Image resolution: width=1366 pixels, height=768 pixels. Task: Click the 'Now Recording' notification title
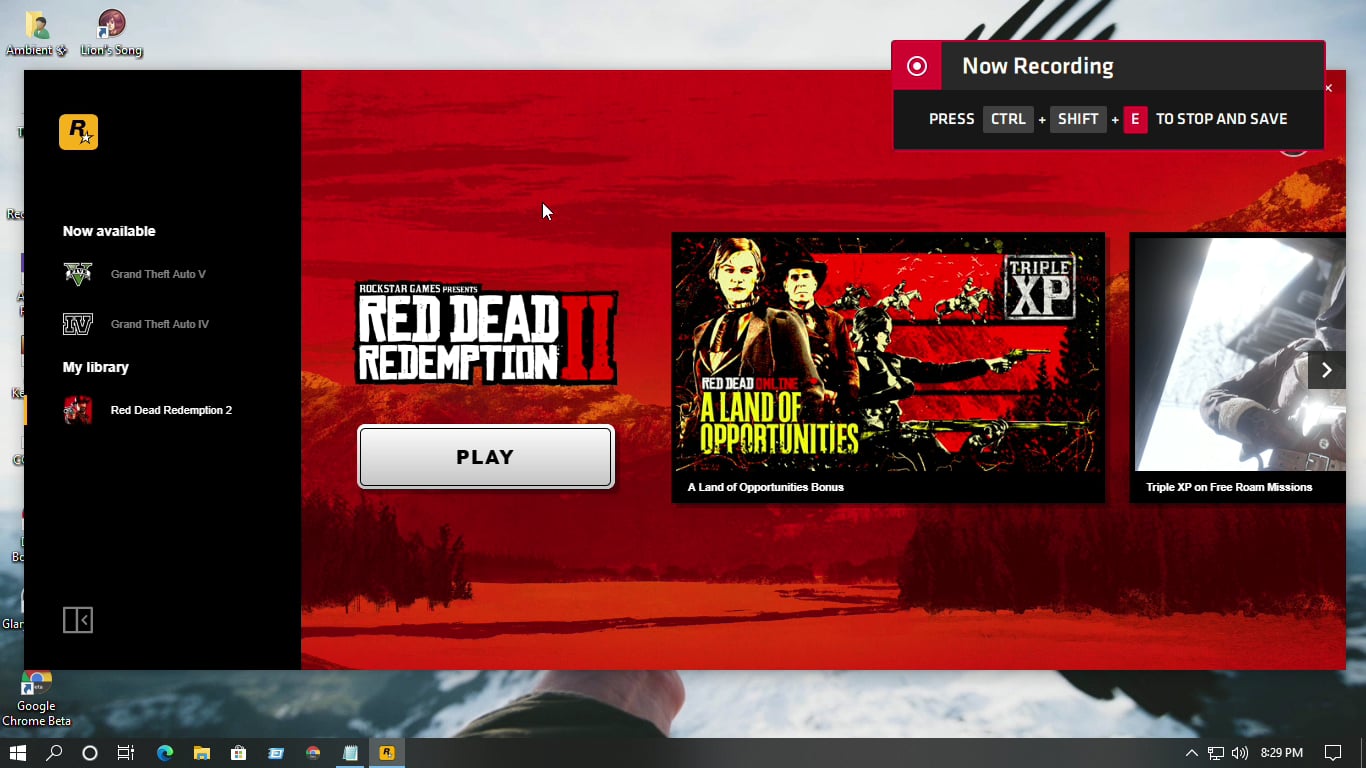(1038, 66)
